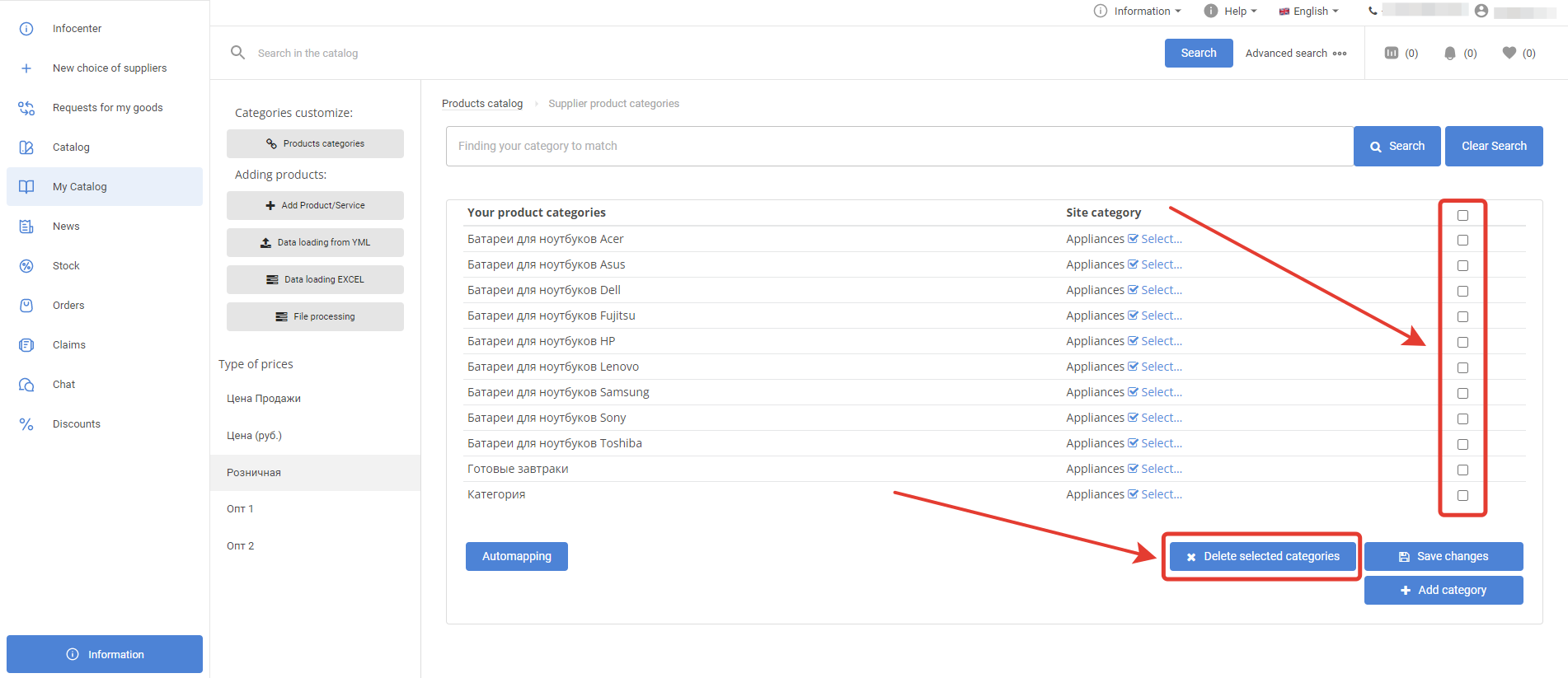Screen dimensions: 1568x678
Task: Click Delete selected categories button
Action: [1262, 557]
